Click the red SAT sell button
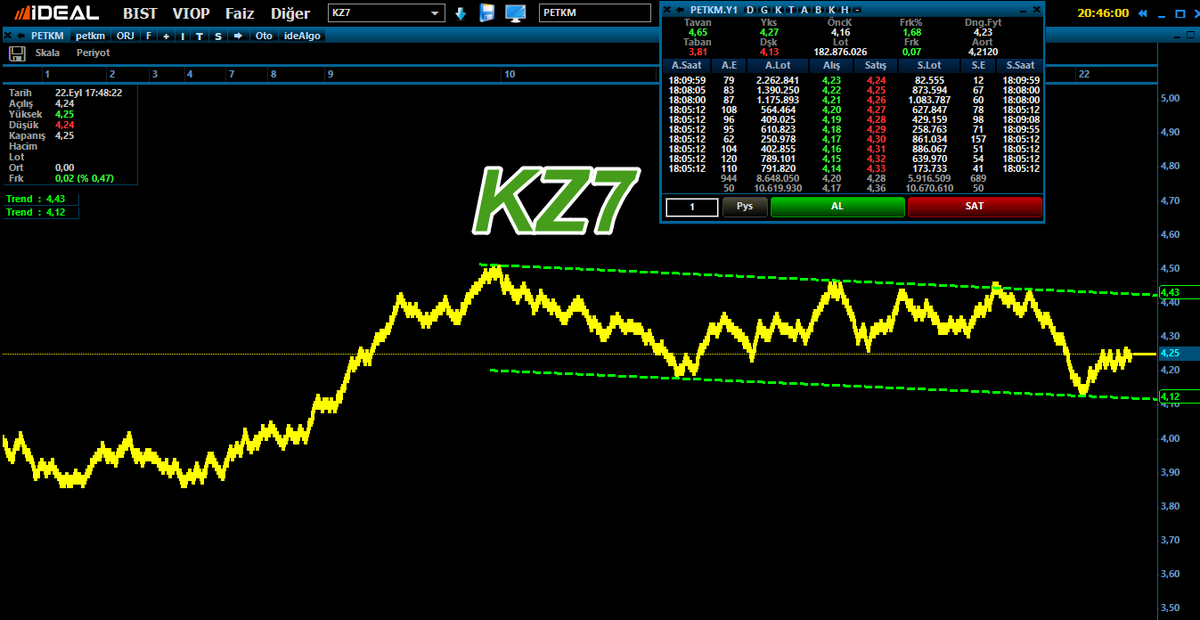The width and height of the screenshot is (1200, 620). (x=974, y=206)
